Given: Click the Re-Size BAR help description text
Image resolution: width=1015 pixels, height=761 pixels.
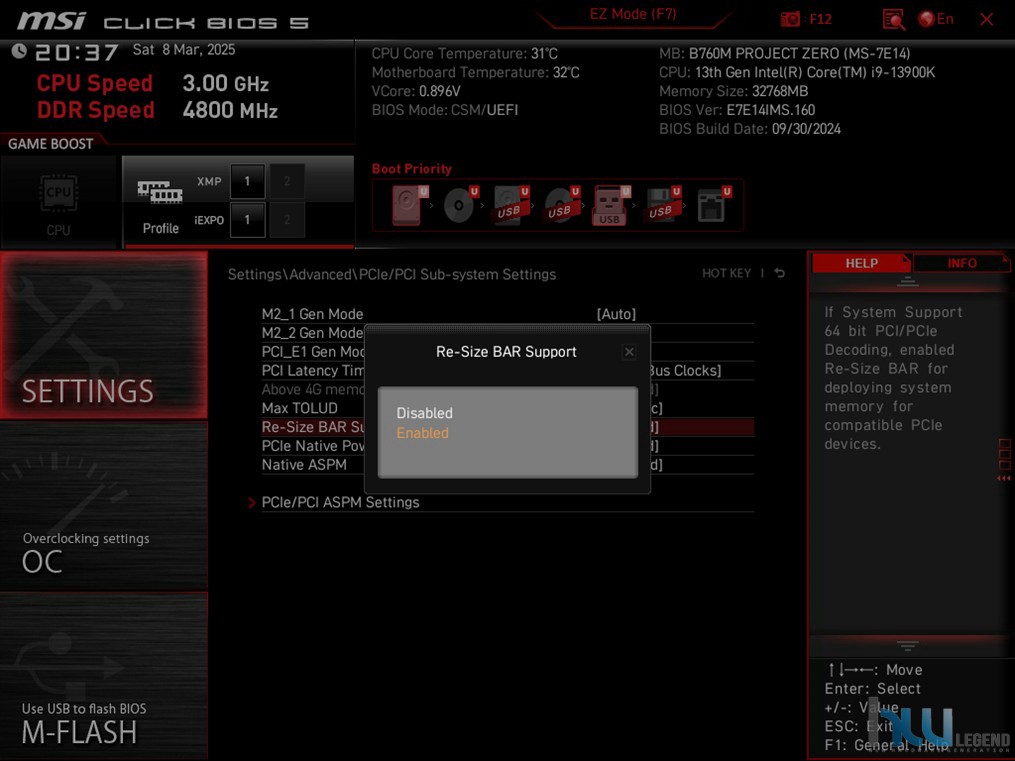Looking at the screenshot, I should (893, 378).
